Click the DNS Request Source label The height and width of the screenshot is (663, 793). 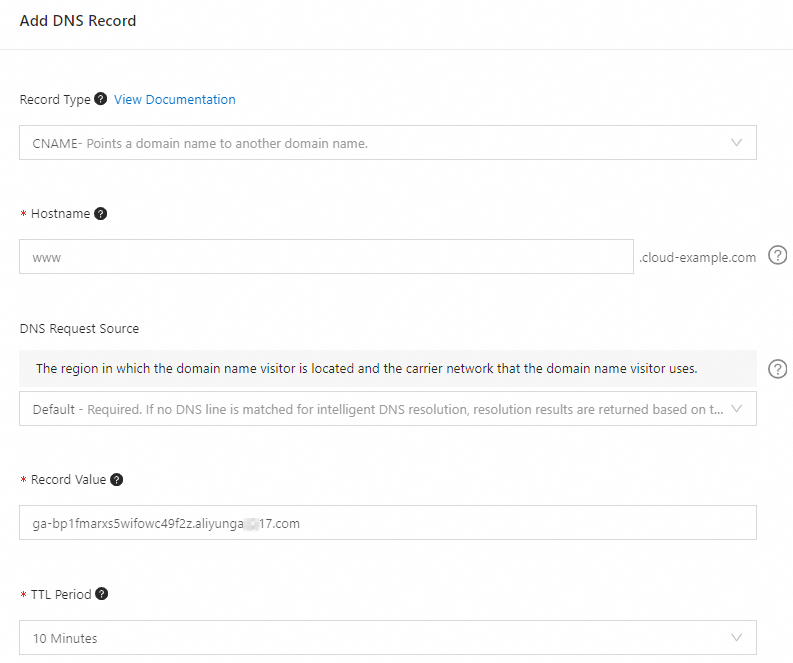[79, 329]
